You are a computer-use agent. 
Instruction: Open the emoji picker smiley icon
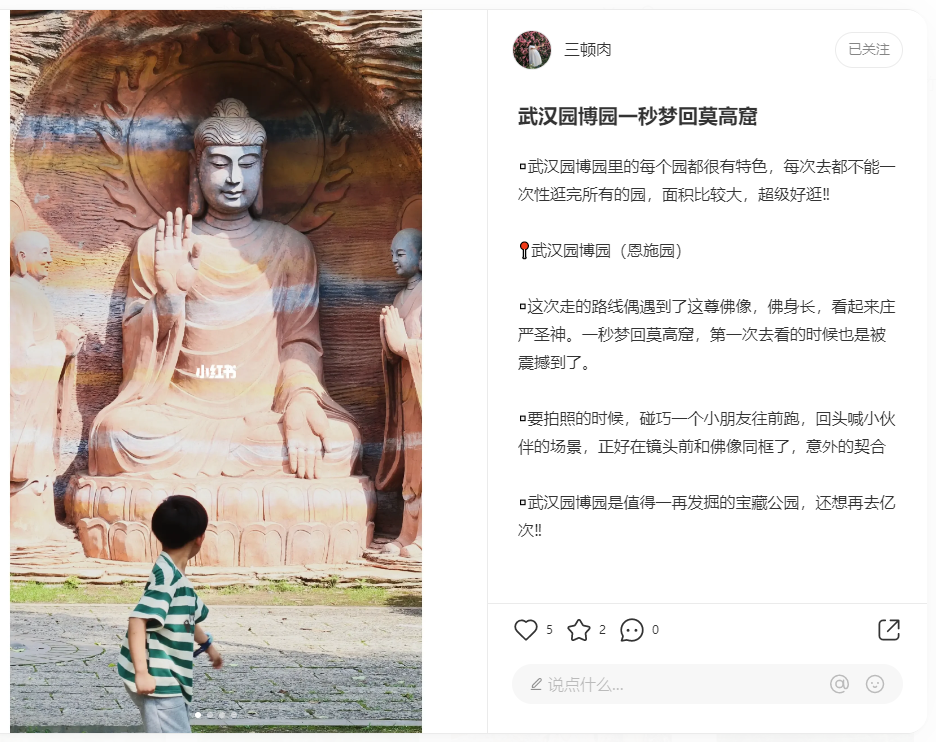875,684
